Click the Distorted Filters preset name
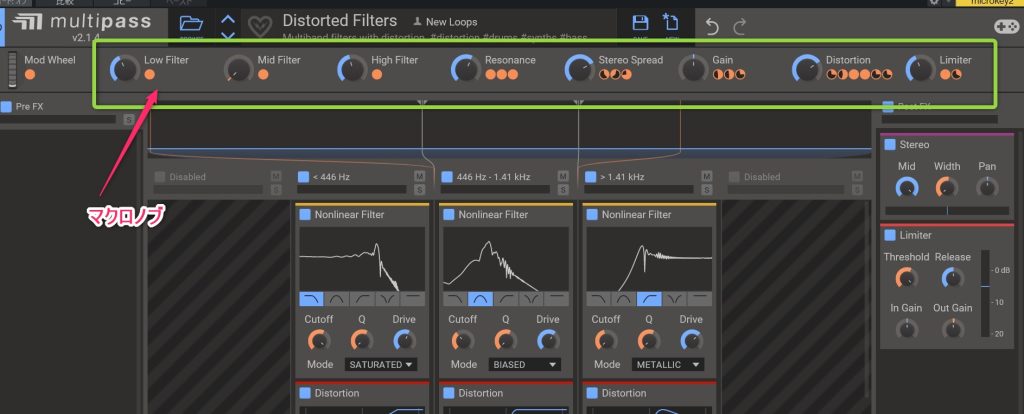Image resolution: width=1024 pixels, height=414 pixels. pyautogui.click(x=339, y=20)
